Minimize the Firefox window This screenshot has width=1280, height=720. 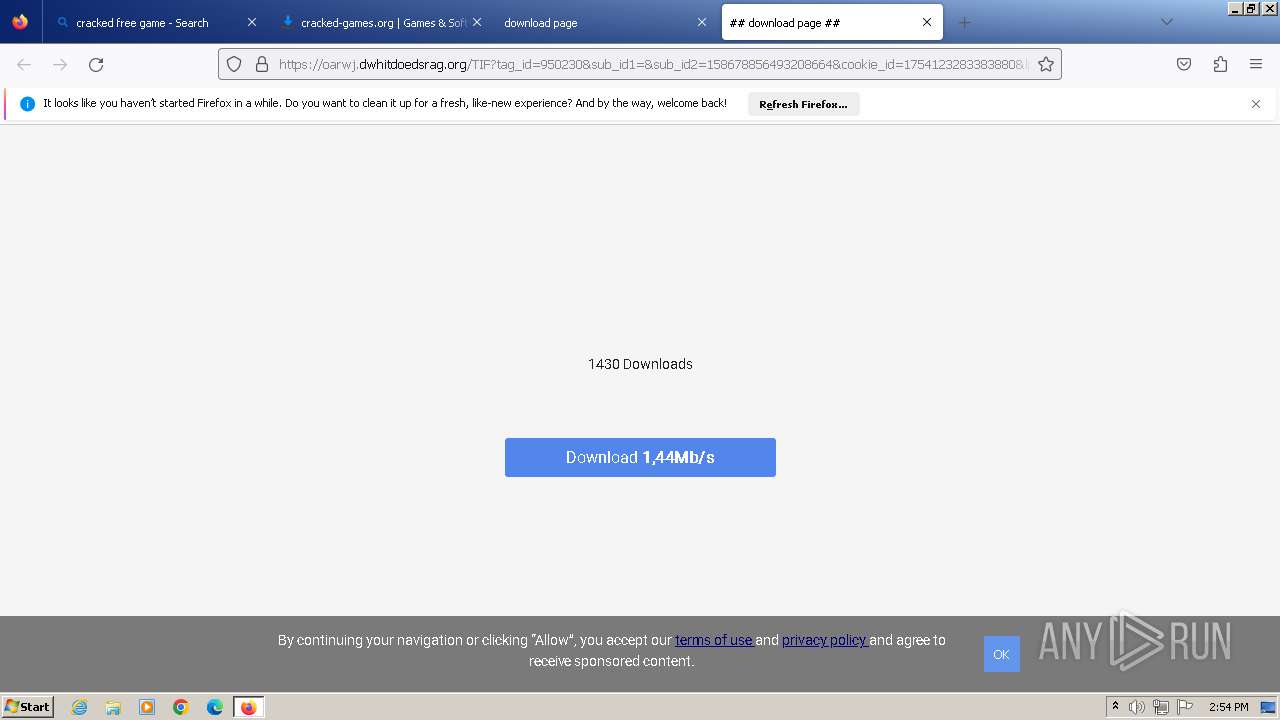pyautogui.click(x=1236, y=8)
